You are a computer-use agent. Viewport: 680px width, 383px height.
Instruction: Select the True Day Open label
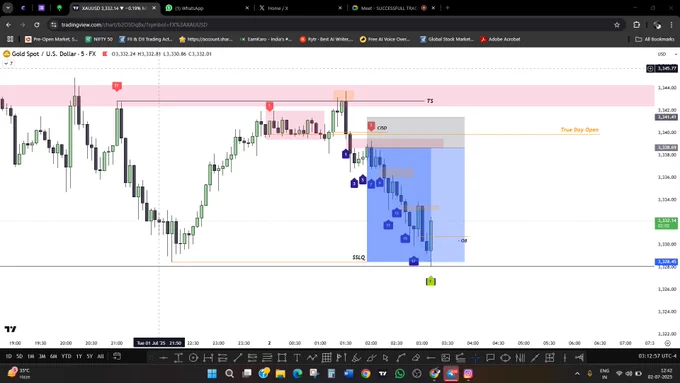579,130
